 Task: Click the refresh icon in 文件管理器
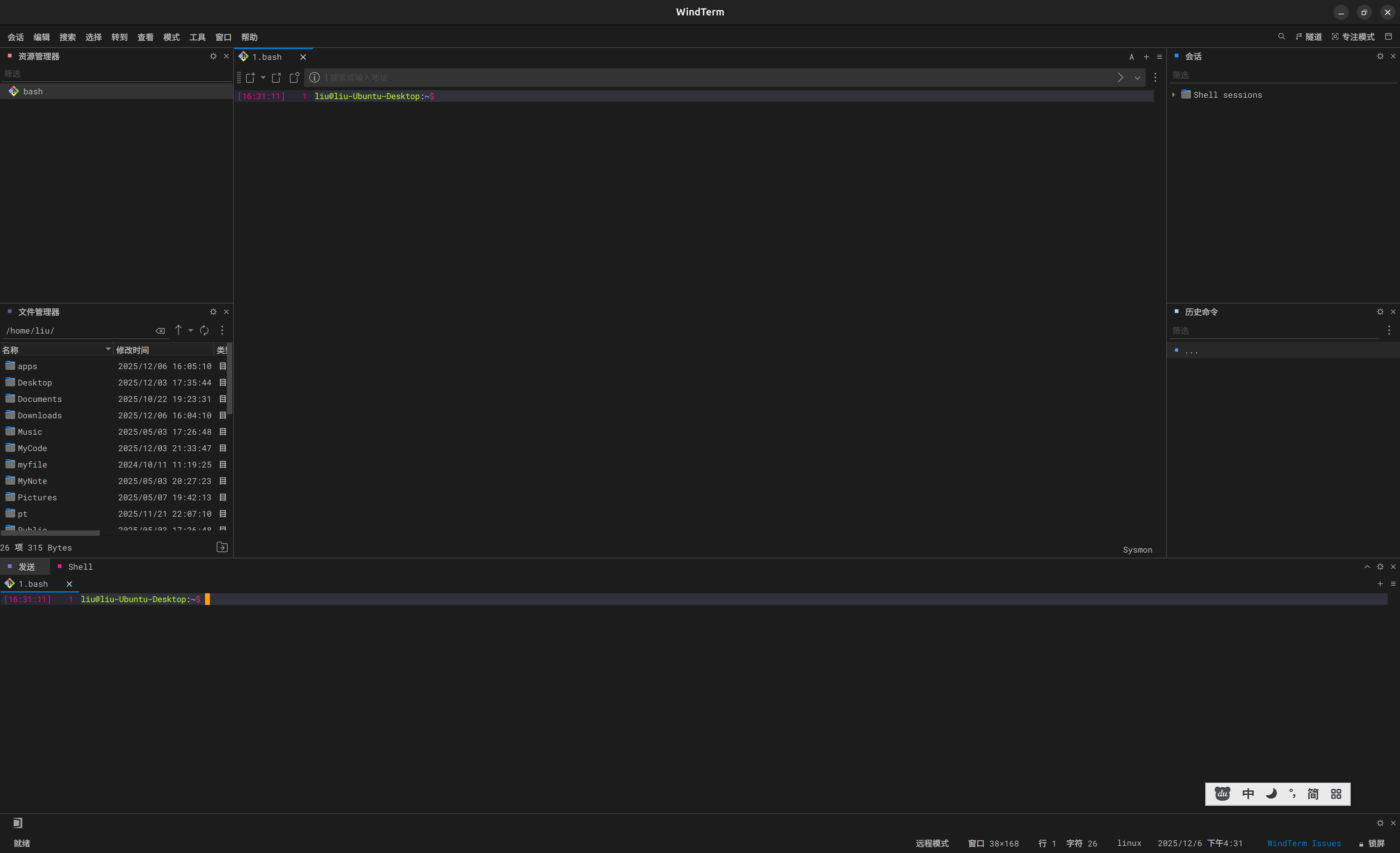[x=204, y=330]
